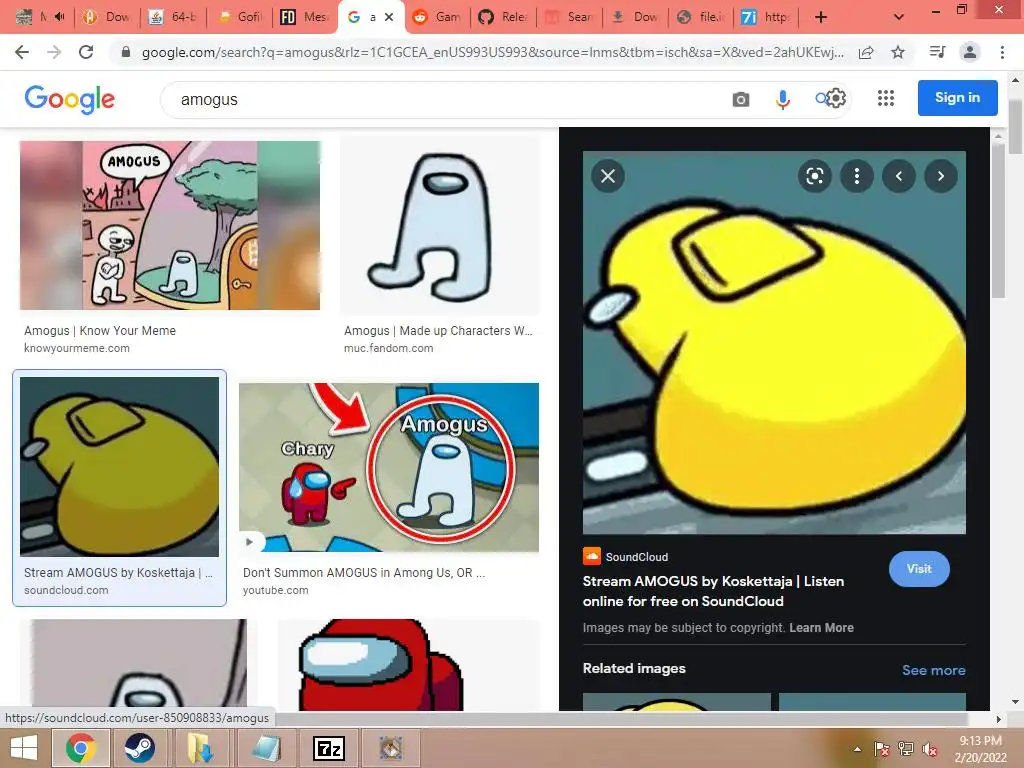This screenshot has width=1024, height=768.
Task: Switch to the 'Sear' tab
Action: click(x=569, y=17)
